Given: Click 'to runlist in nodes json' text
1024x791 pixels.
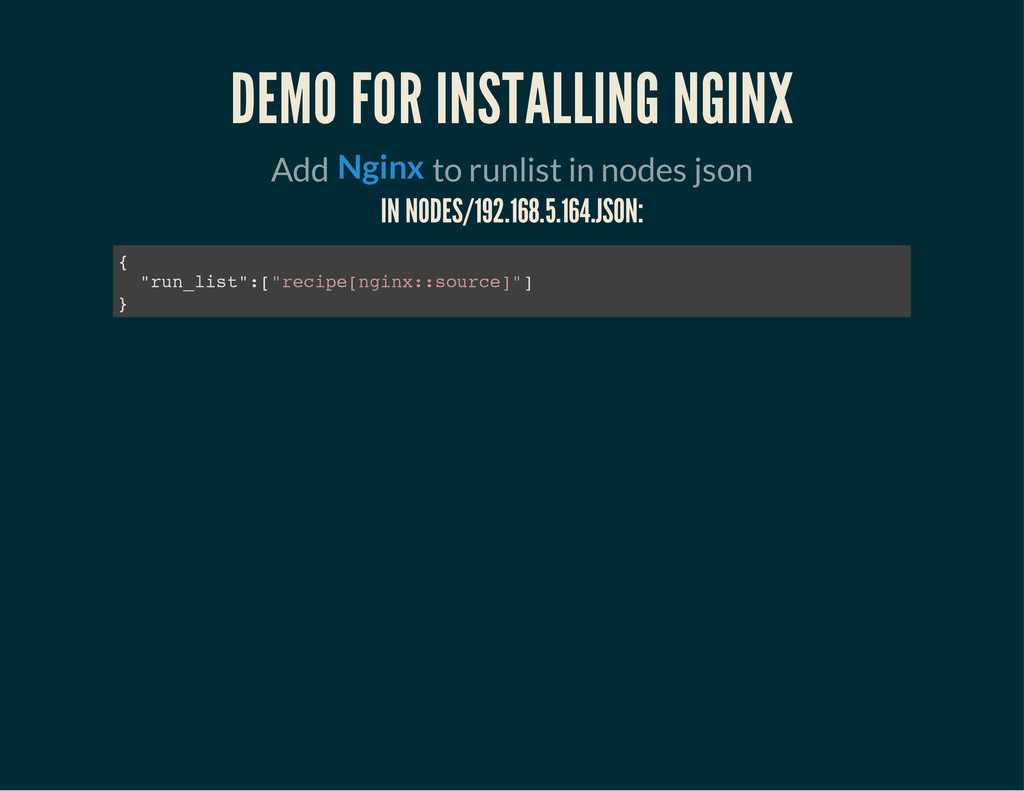Looking at the screenshot, I should coord(592,170).
